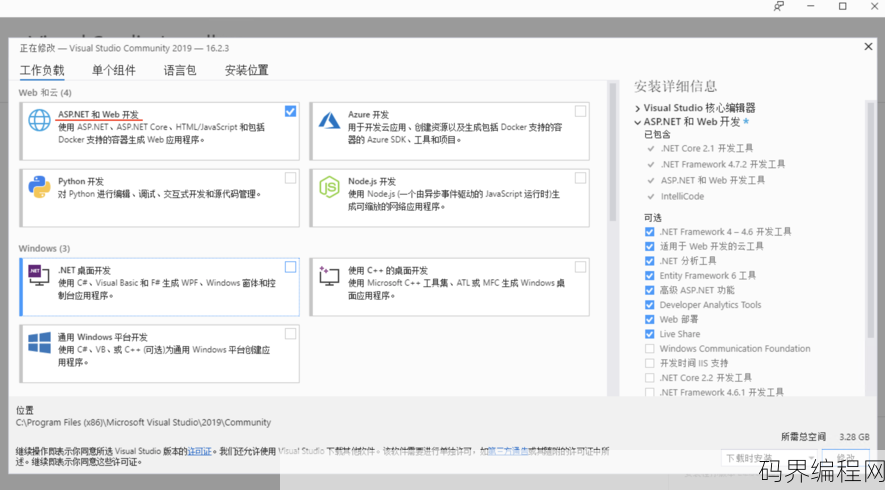Check the Universal Windows Platform workload
The image size is (885, 490).
click(290, 334)
